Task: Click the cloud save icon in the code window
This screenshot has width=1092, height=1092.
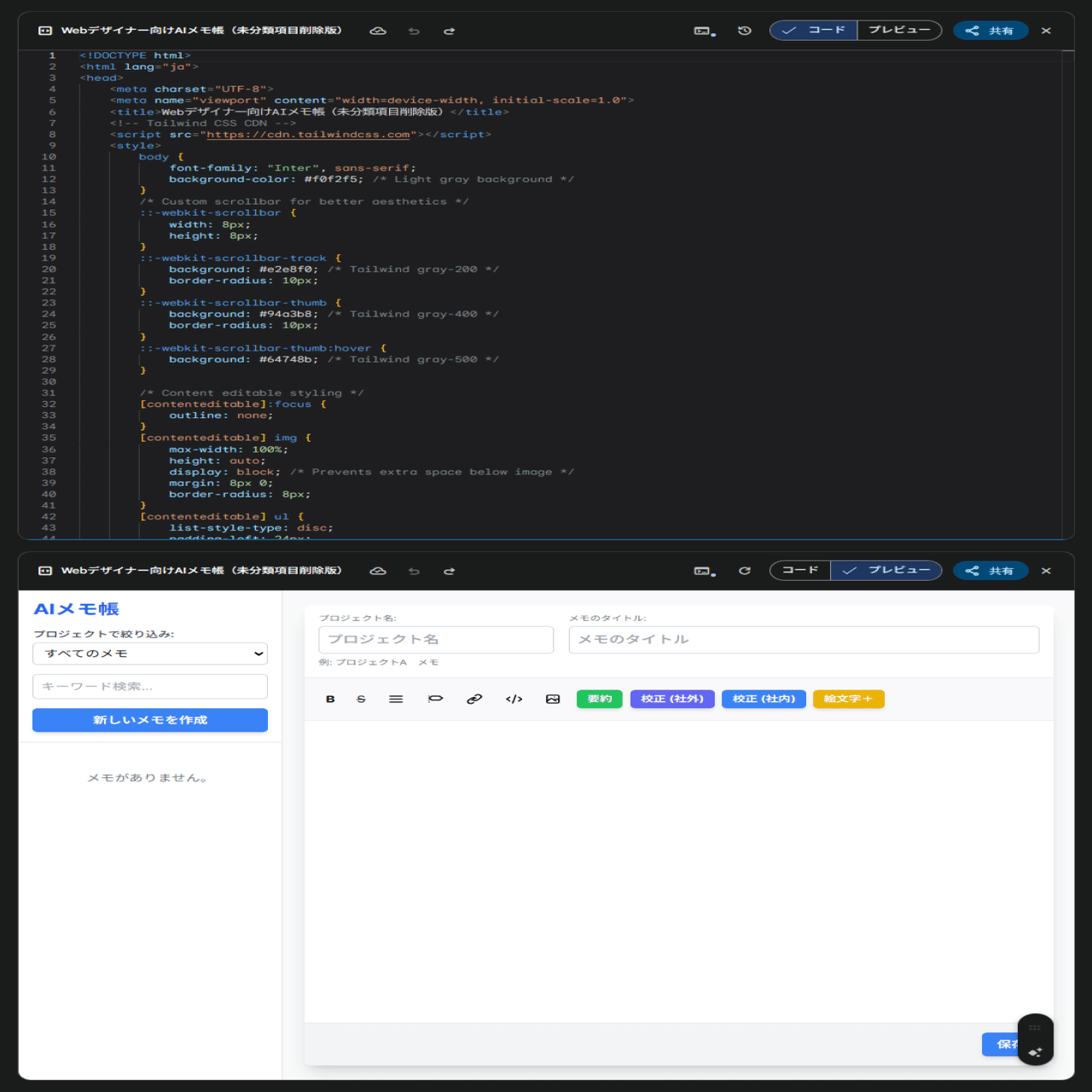Action: (x=378, y=31)
